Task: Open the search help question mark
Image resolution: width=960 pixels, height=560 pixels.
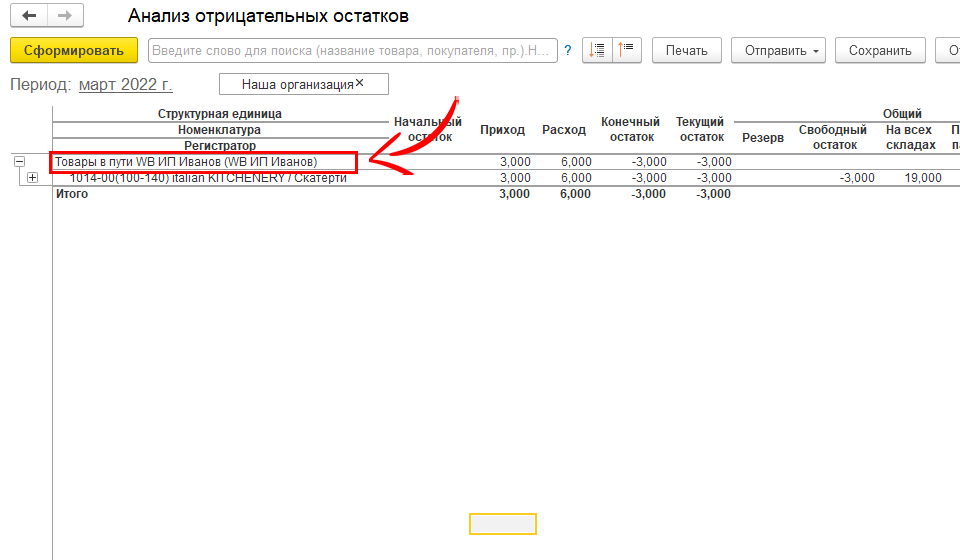Action: pyautogui.click(x=568, y=50)
